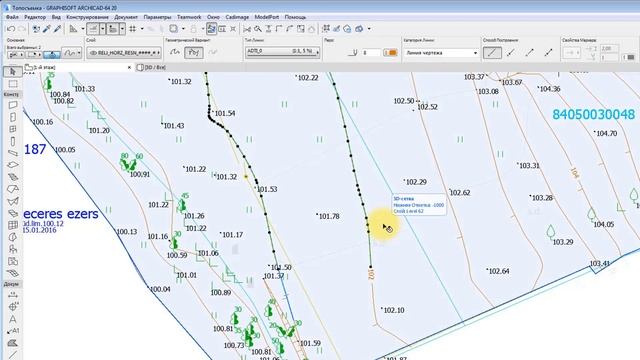Choose the Zone tool in the toolbox

(x=13, y=261)
